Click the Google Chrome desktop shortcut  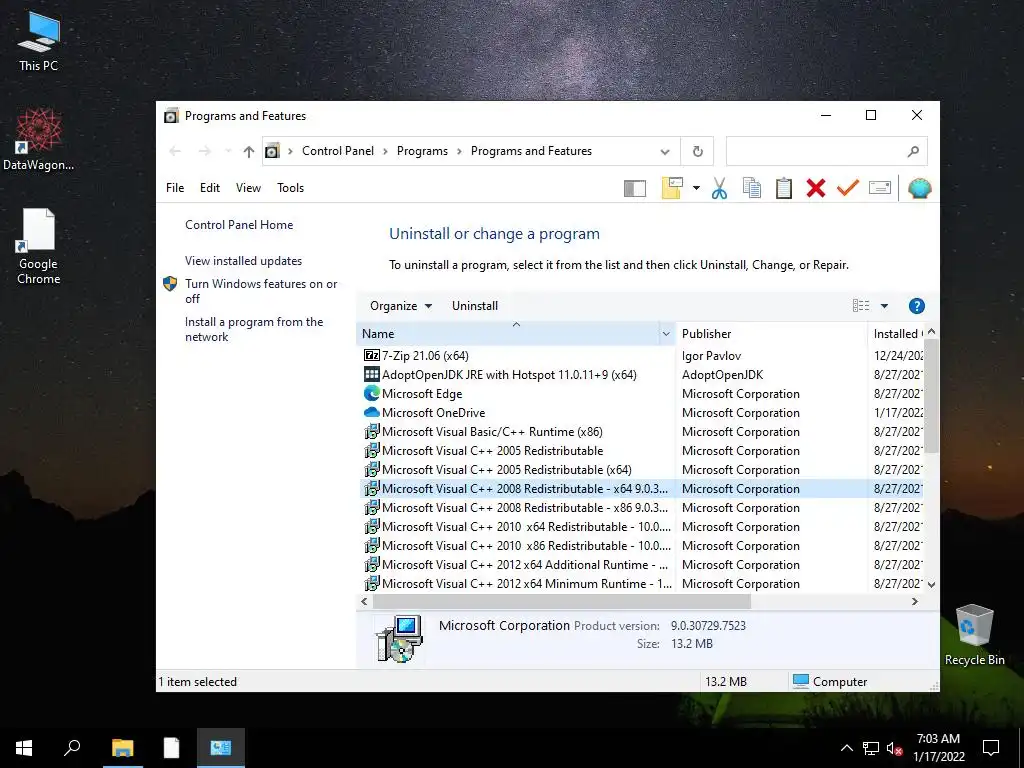(38, 247)
